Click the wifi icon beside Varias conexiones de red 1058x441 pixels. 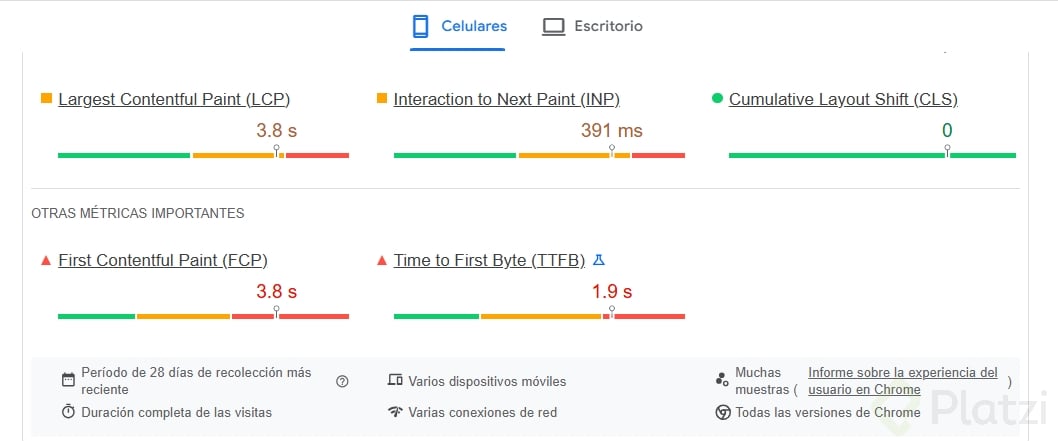[395, 412]
